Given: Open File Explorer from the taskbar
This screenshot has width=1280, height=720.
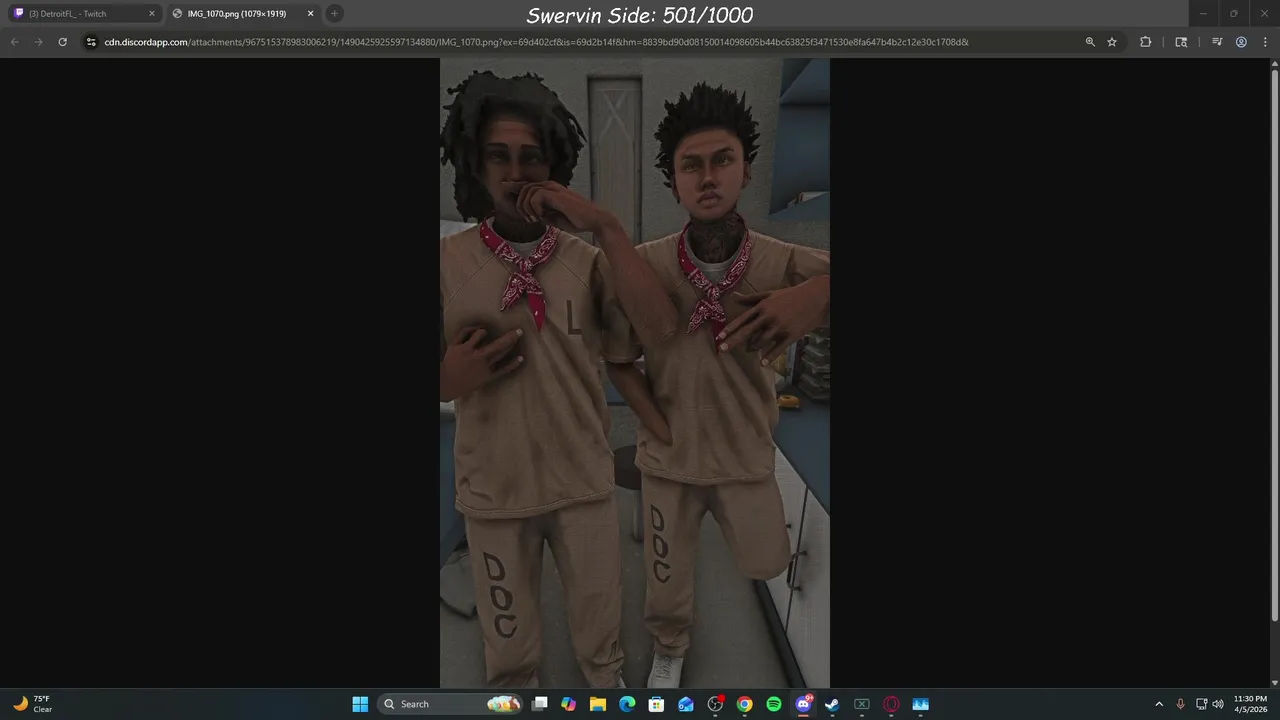Looking at the screenshot, I should (598, 704).
